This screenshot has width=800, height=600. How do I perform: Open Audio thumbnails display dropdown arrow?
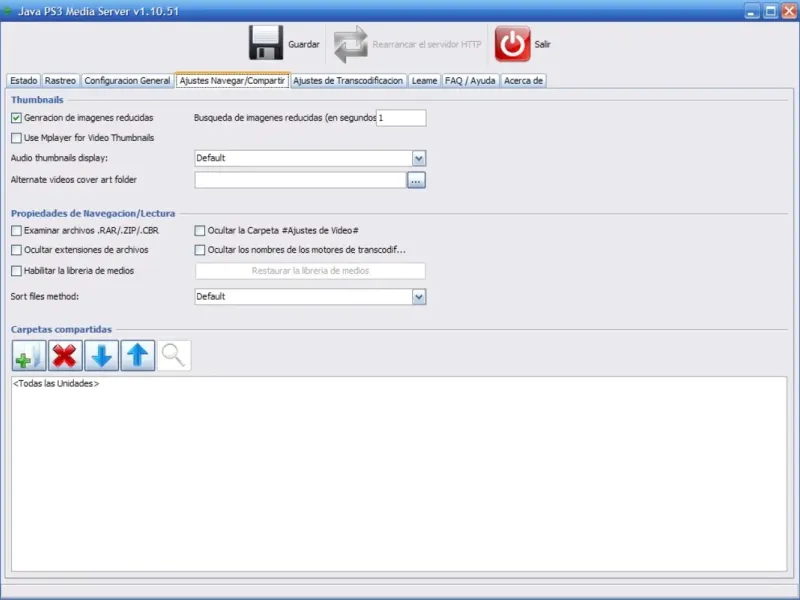click(x=419, y=158)
